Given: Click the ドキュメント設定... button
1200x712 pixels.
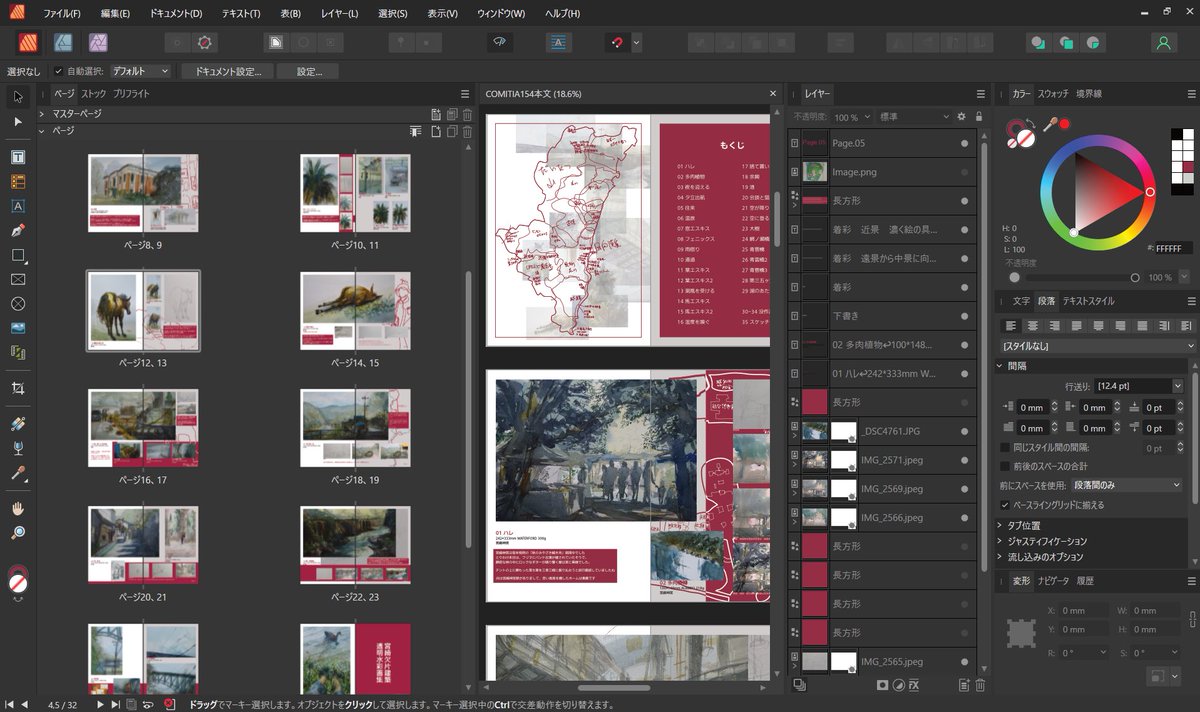Looking at the screenshot, I should click(228, 72).
